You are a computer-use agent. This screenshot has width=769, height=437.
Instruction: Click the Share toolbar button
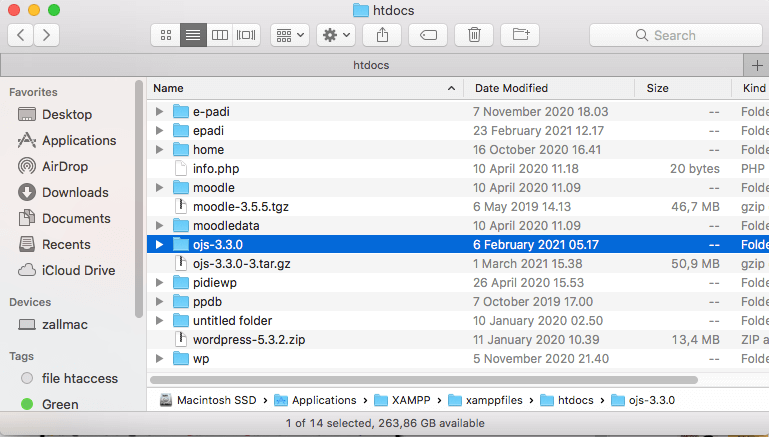(382, 35)
